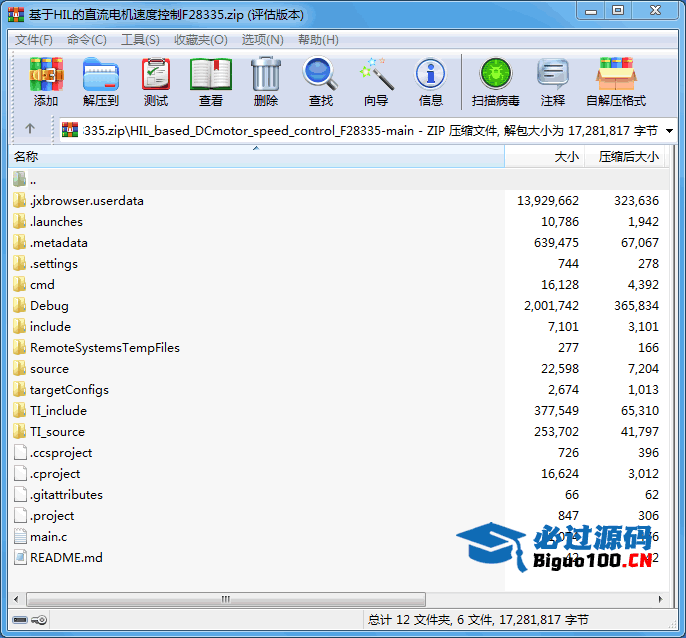
Task: Click the Delete (删除) trash icon
Action: coord(266,74)
